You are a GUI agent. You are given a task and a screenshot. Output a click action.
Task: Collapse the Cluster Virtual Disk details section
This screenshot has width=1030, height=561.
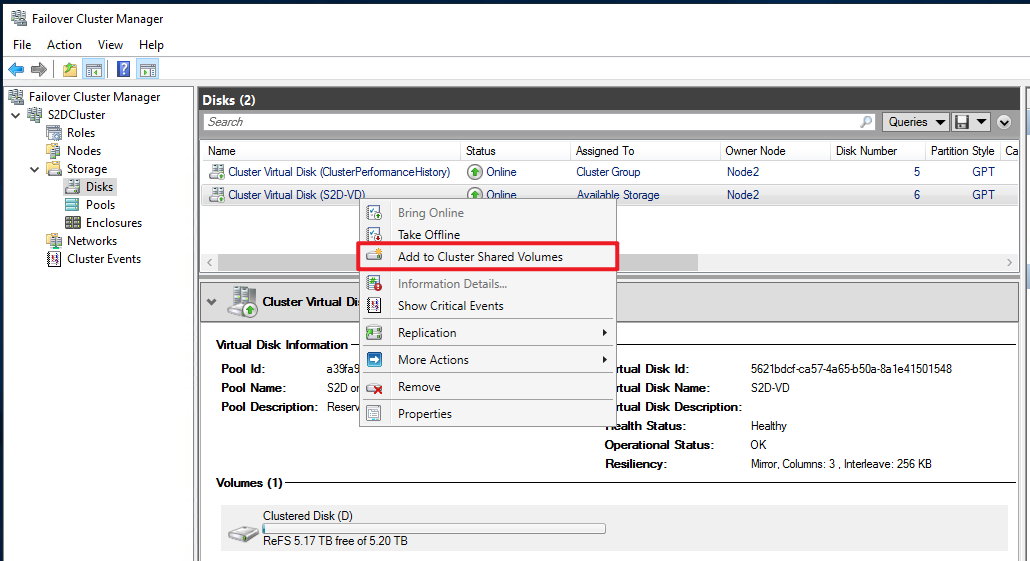(212, 302)
